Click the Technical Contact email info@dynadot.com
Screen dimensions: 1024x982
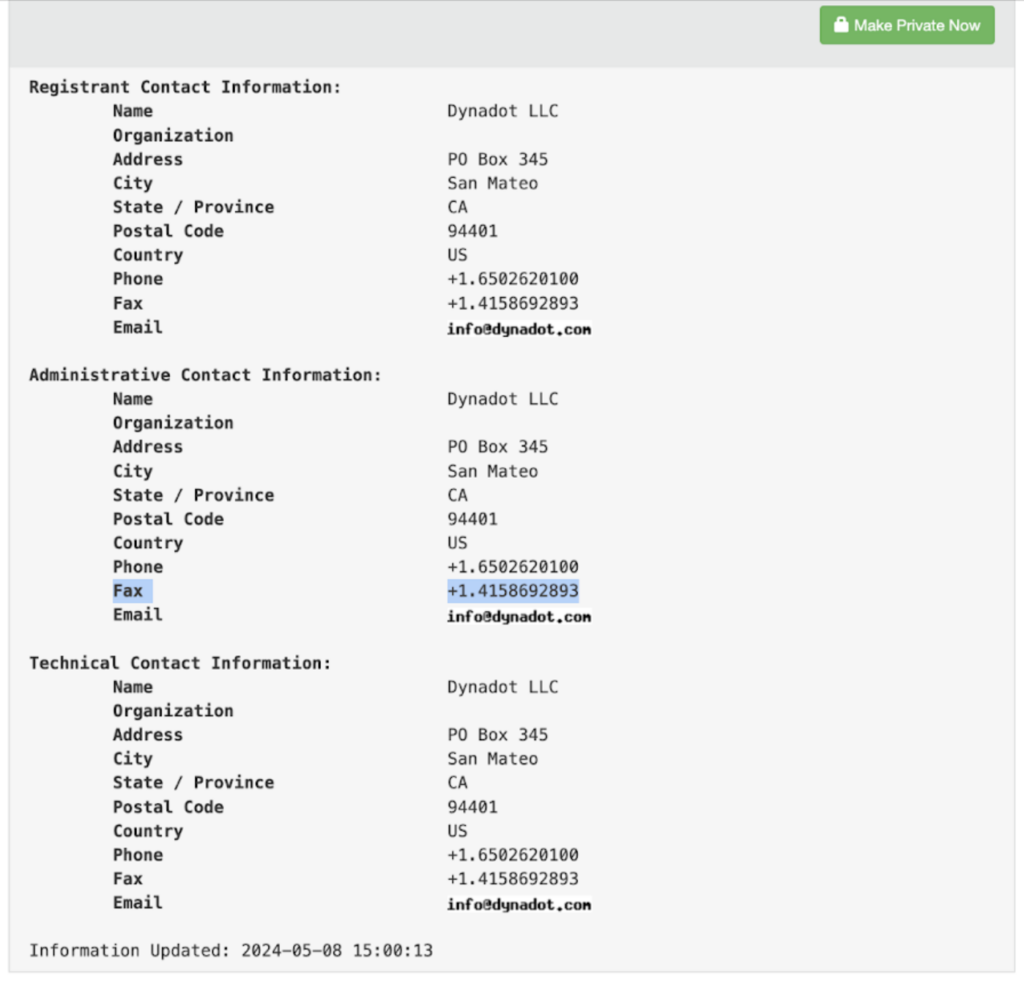point(519,904)
